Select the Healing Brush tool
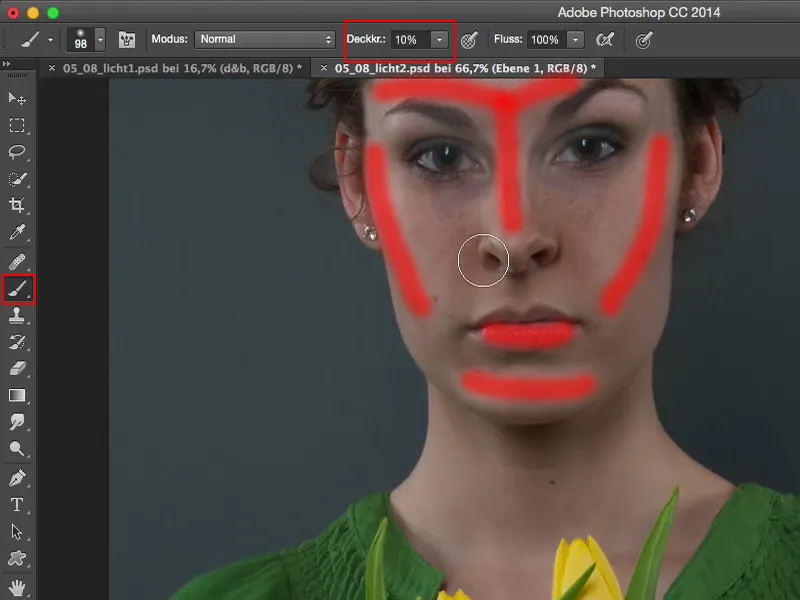 click(x=17, y=262)
